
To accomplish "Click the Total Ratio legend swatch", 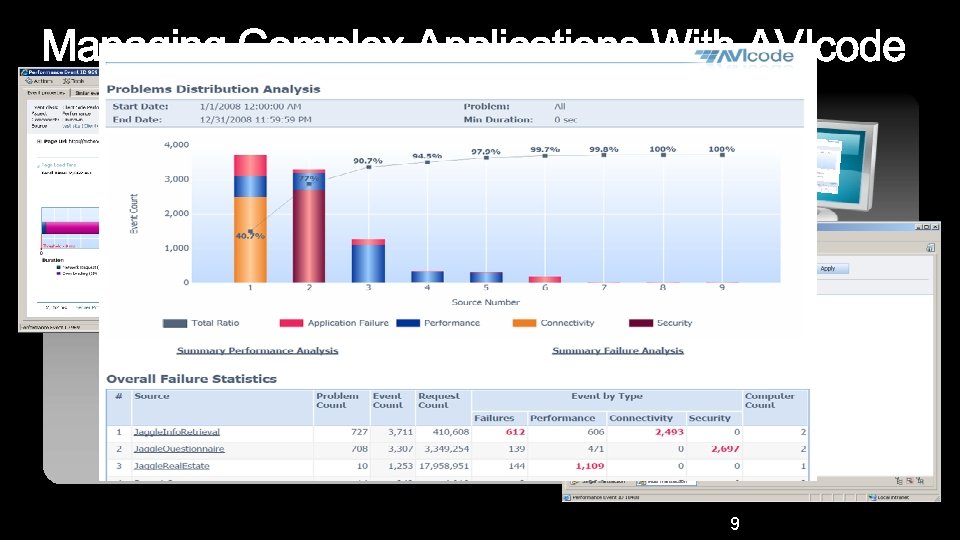I will (x=174, y=323).
